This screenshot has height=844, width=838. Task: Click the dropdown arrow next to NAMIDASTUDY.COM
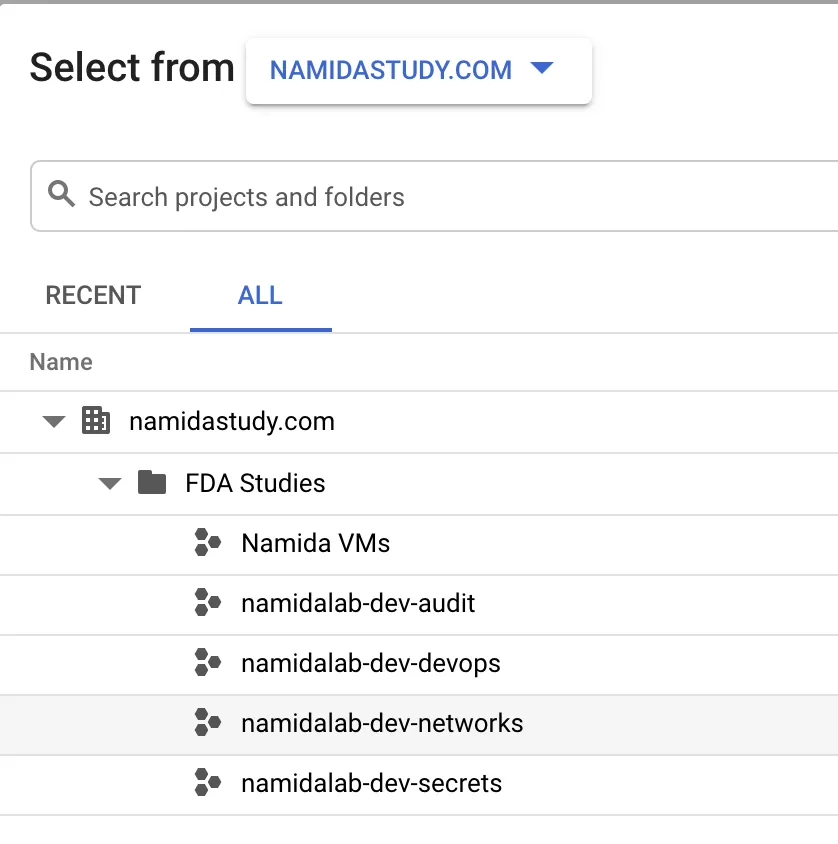(x=541, y=69)
